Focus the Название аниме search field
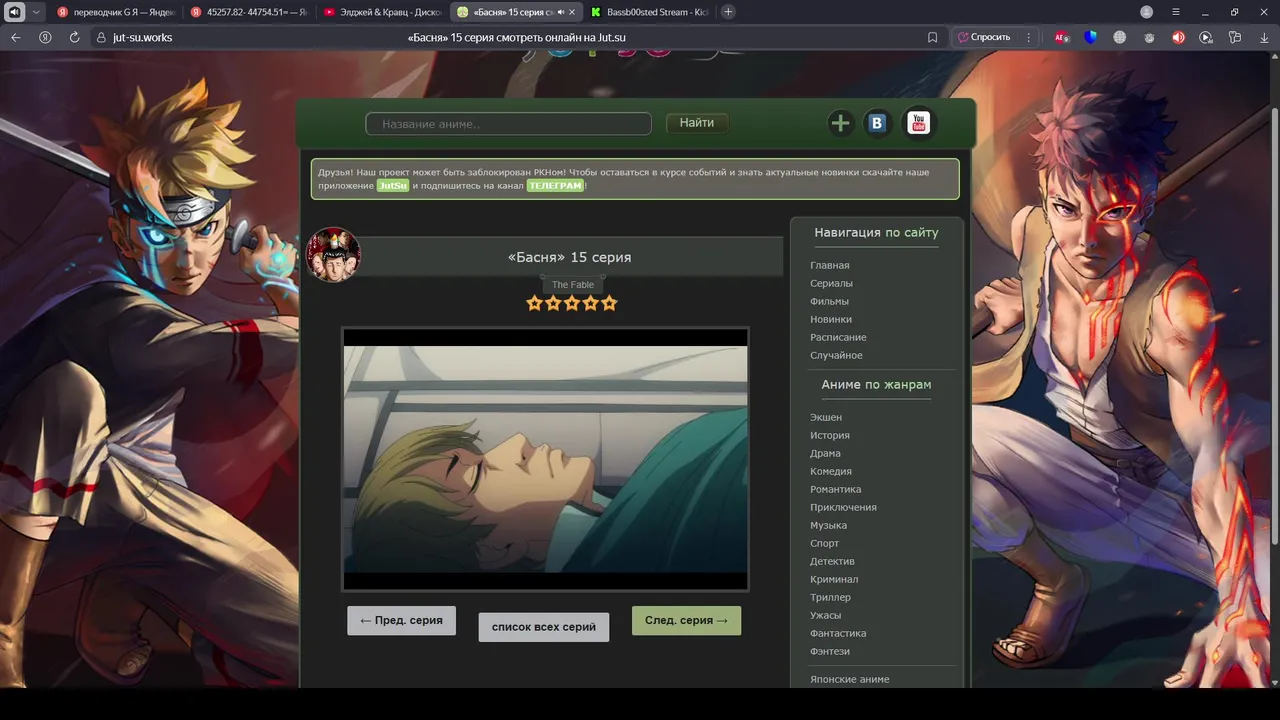Image resolution: width=1280 pixels, height=720 pixels. click(508, 124)
